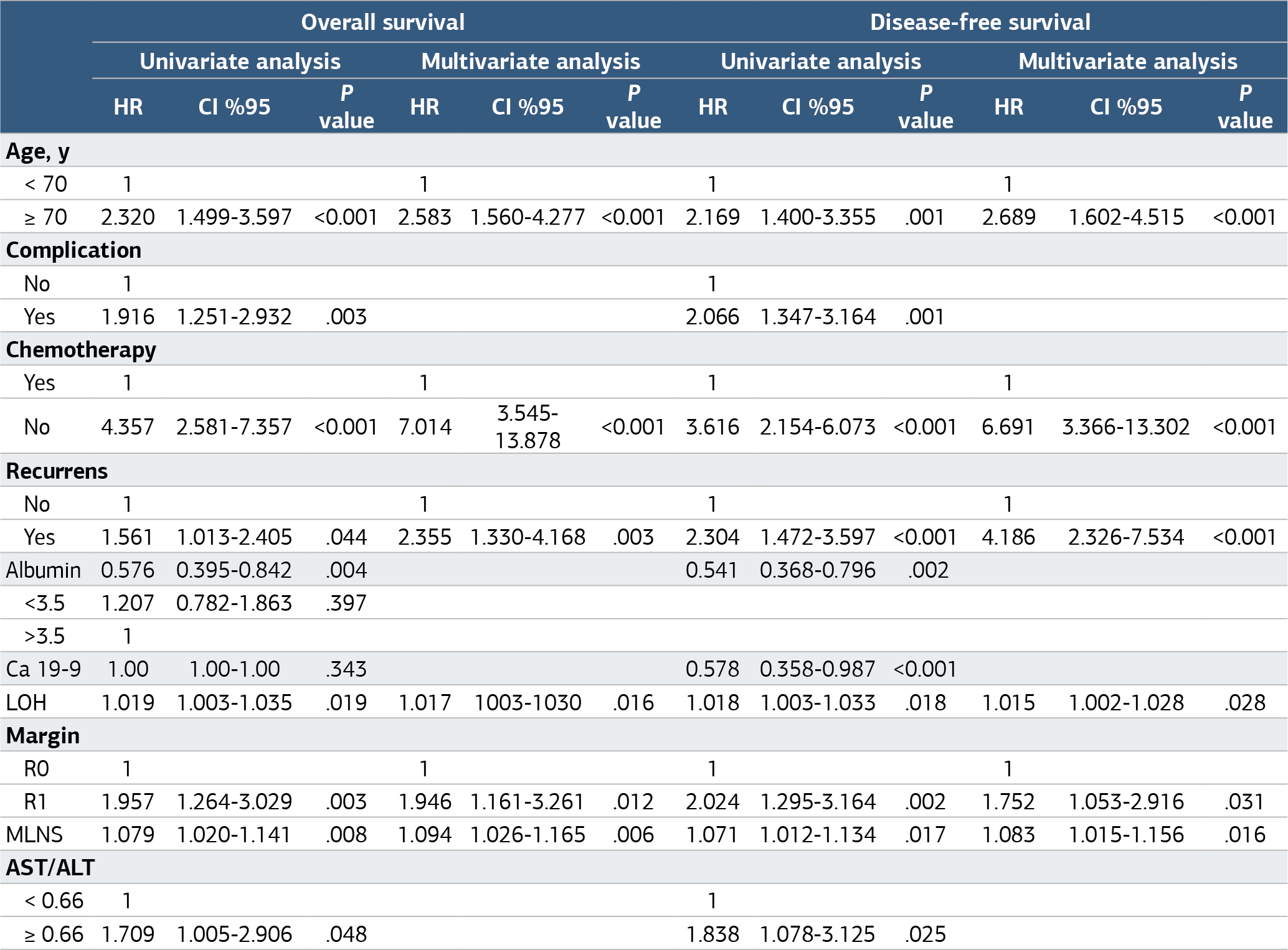
Task: Click the confidence interval 1.560-4.277
Action: (x=528, y=217)
